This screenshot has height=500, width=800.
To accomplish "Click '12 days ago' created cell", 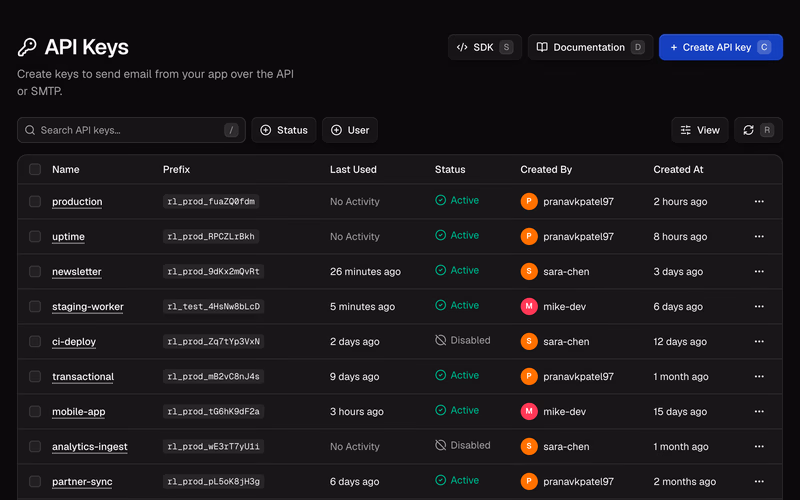I will point(680,341).
